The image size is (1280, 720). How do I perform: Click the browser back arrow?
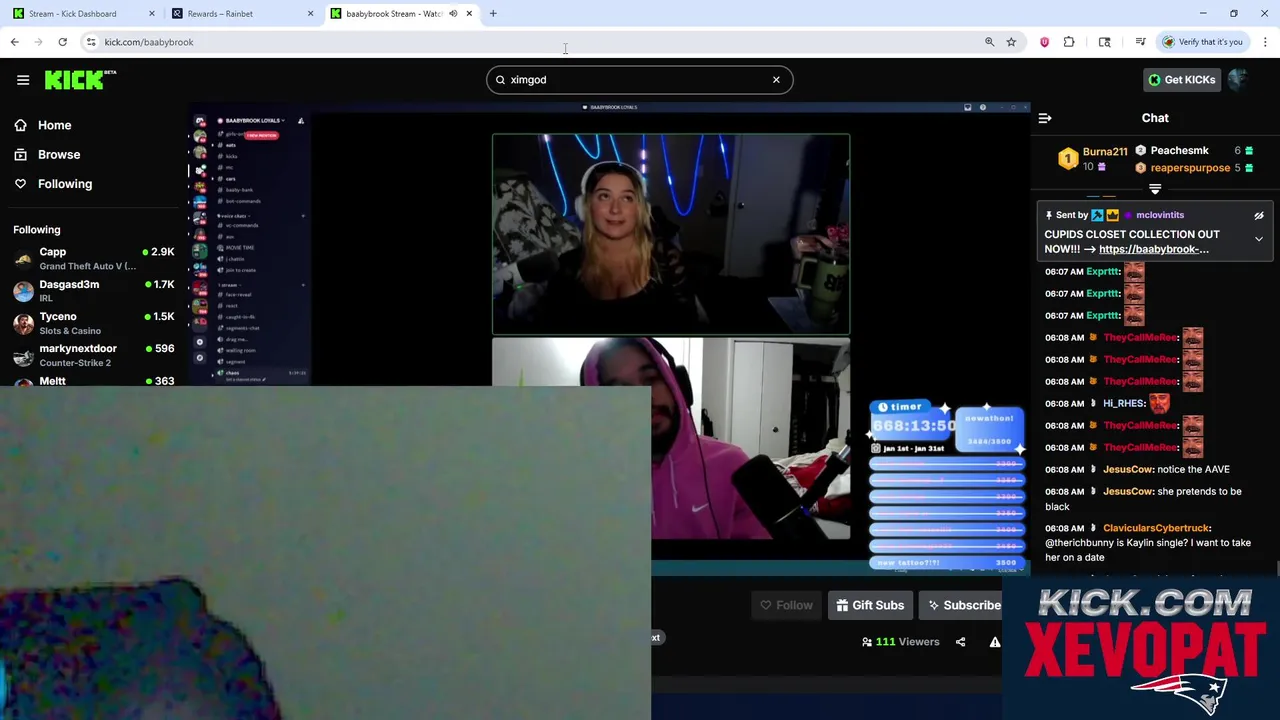pos(14,42)
